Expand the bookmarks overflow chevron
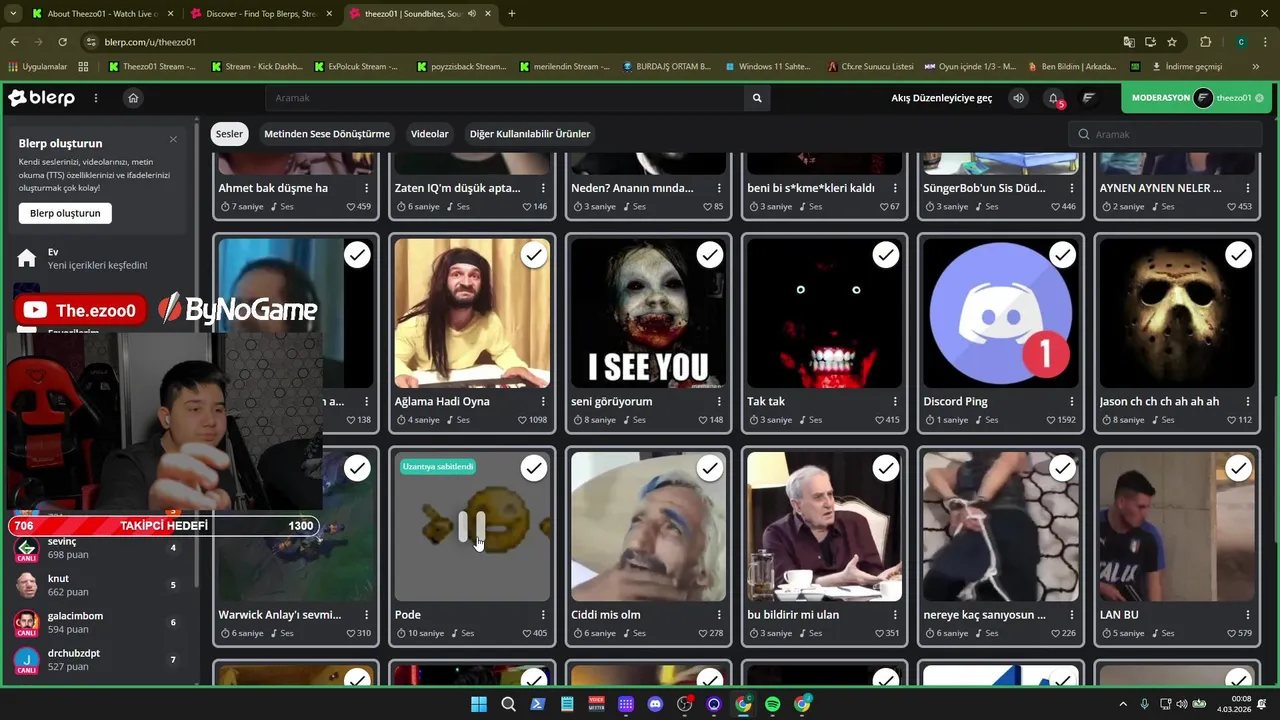Screen dimensions: 1280x720 [1256, 67]
